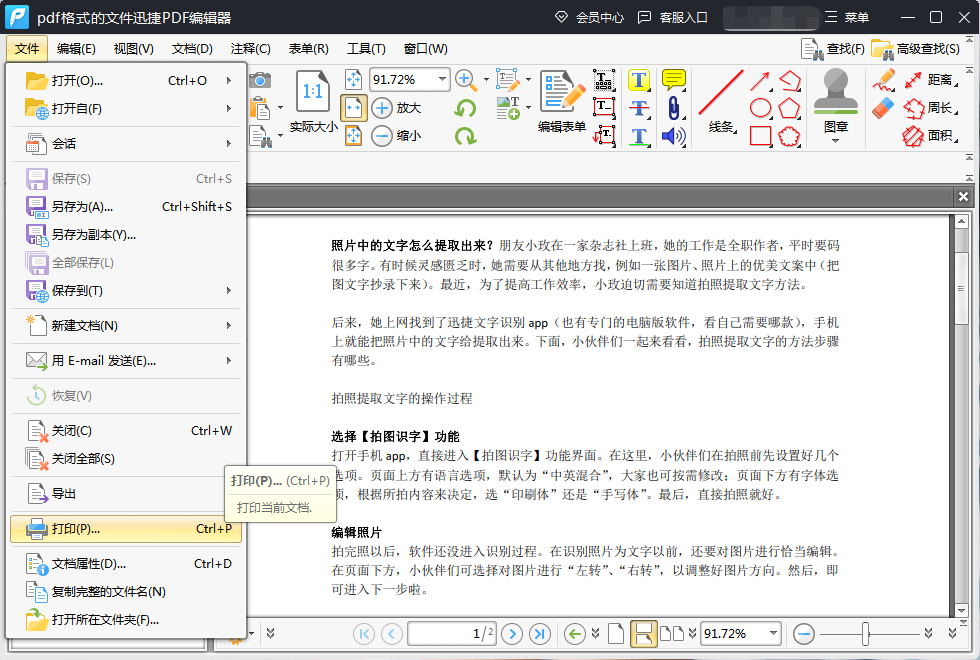Image resolution: width=980 pixels, height=660 pixels.
Task: Click the yellow sticky note comment icon
Action: tap(674, 80)
